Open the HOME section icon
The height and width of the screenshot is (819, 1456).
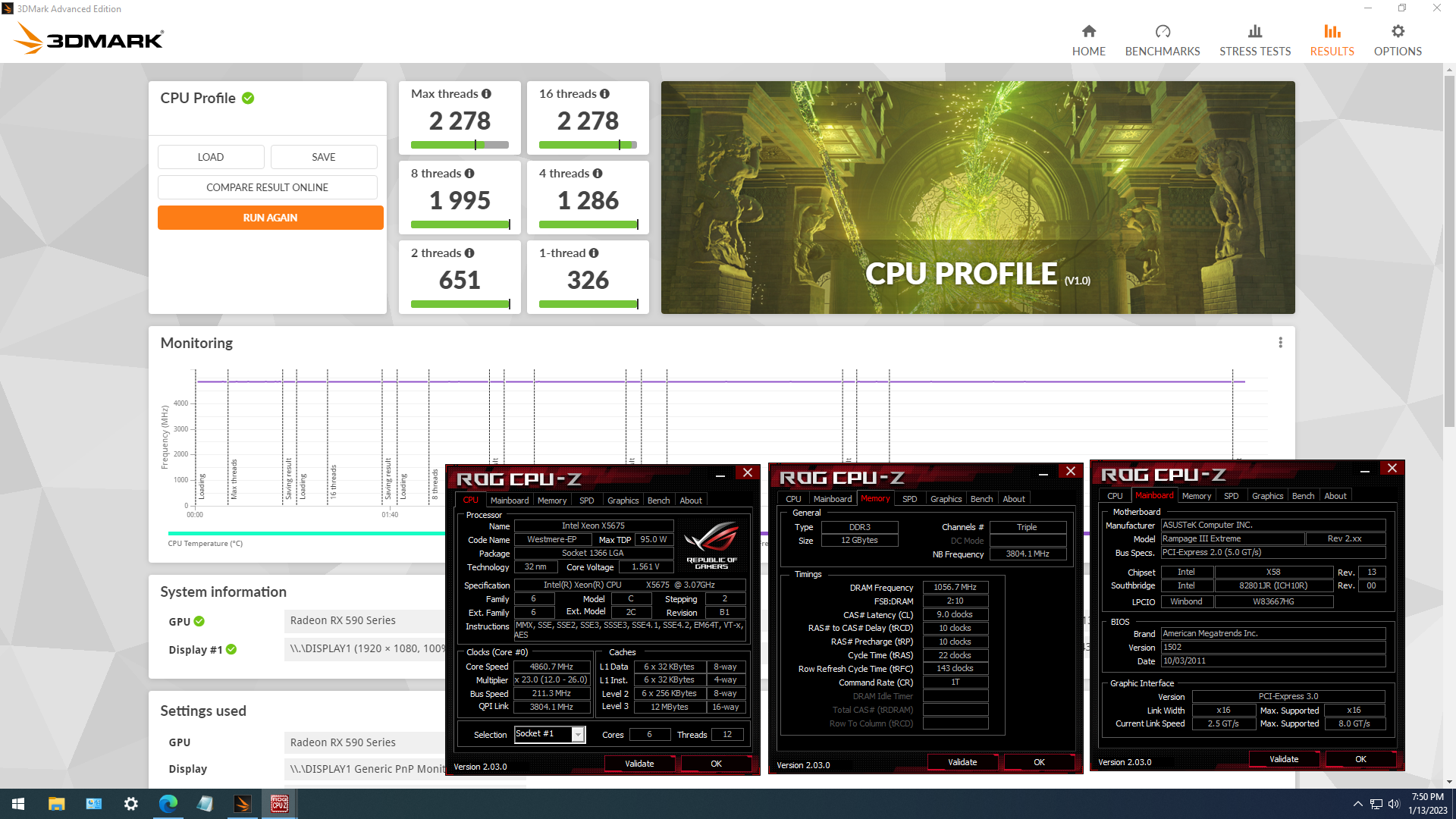point(1088,31)
